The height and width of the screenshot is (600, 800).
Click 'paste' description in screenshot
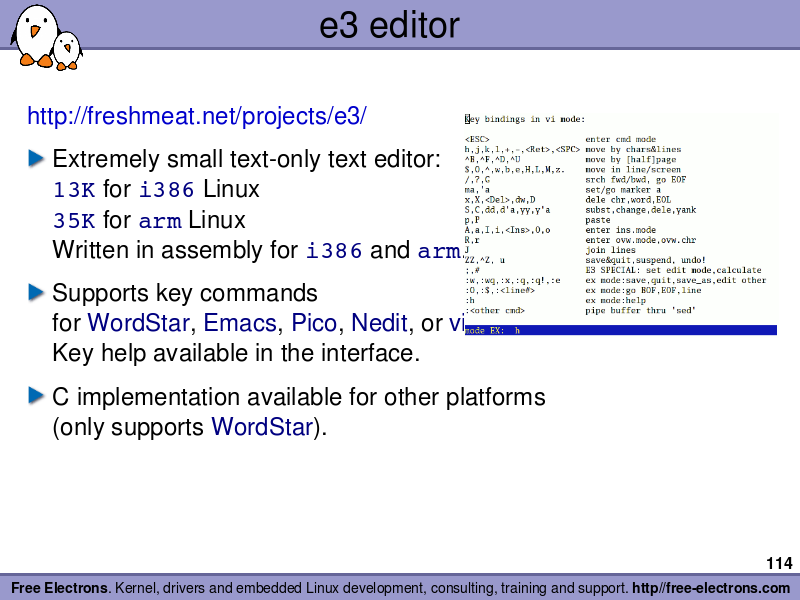[598, 220]
